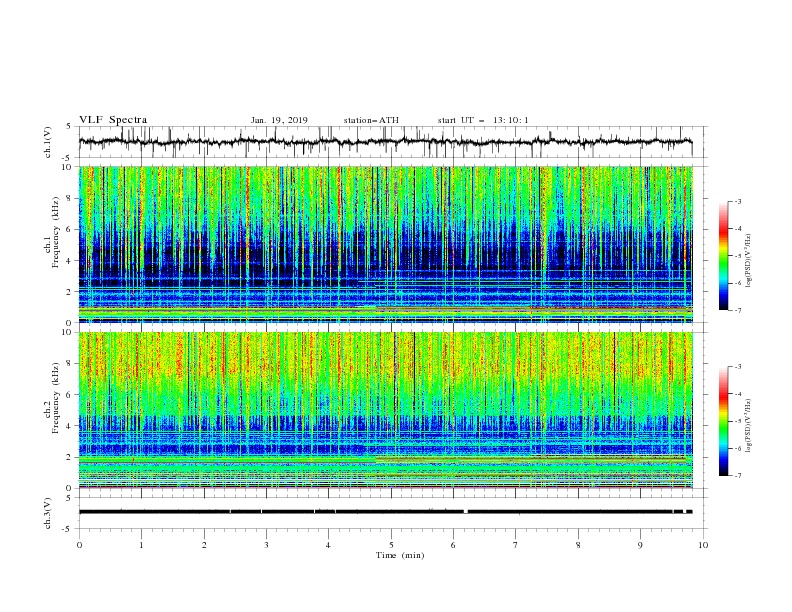Viewport: 792px width, 612px height.
Task: Click the "-7" tick on the ch.1 colorbar
Action: click(738, 310)
